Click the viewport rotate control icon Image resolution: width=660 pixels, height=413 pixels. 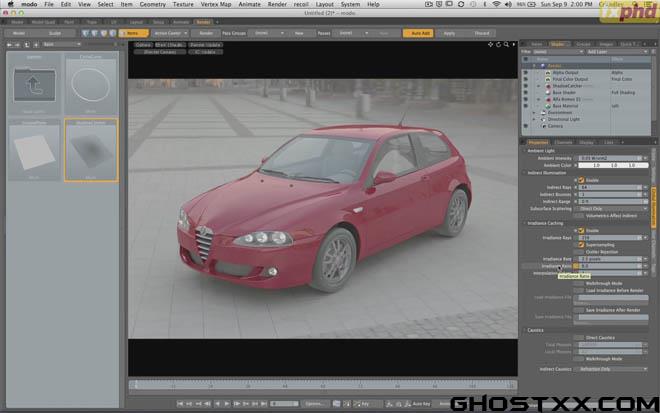[498, 44]
